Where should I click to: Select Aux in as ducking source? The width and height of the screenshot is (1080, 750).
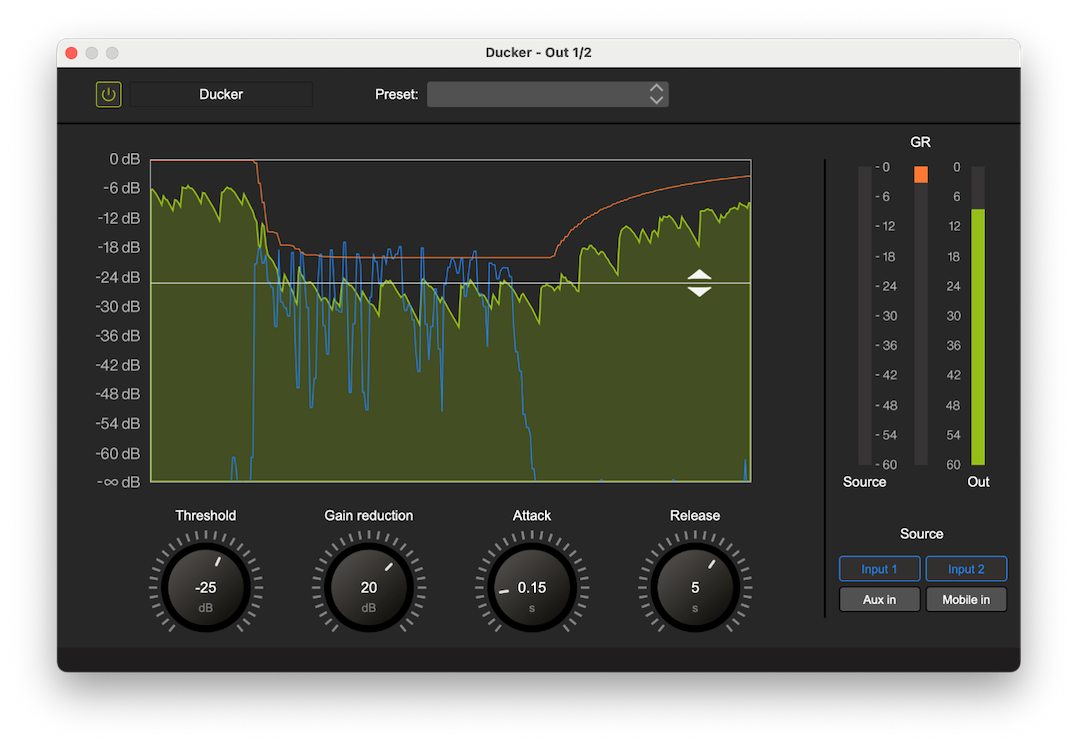[x=879, y=599]
